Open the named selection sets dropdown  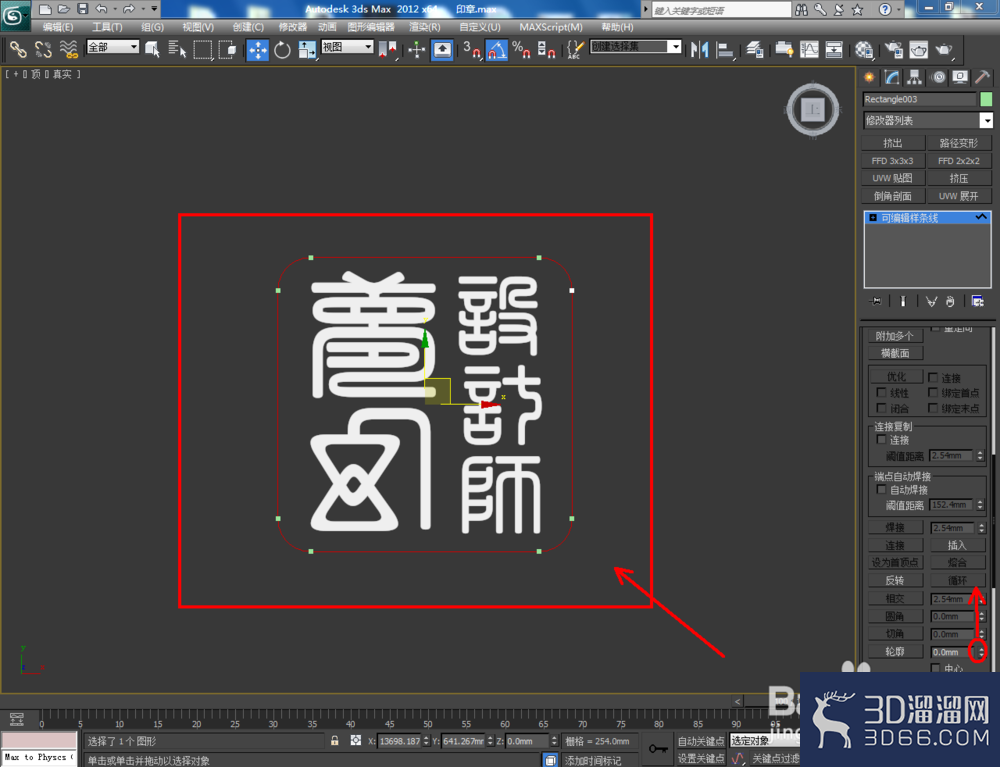pyautogui.click(x=675, y=47)
